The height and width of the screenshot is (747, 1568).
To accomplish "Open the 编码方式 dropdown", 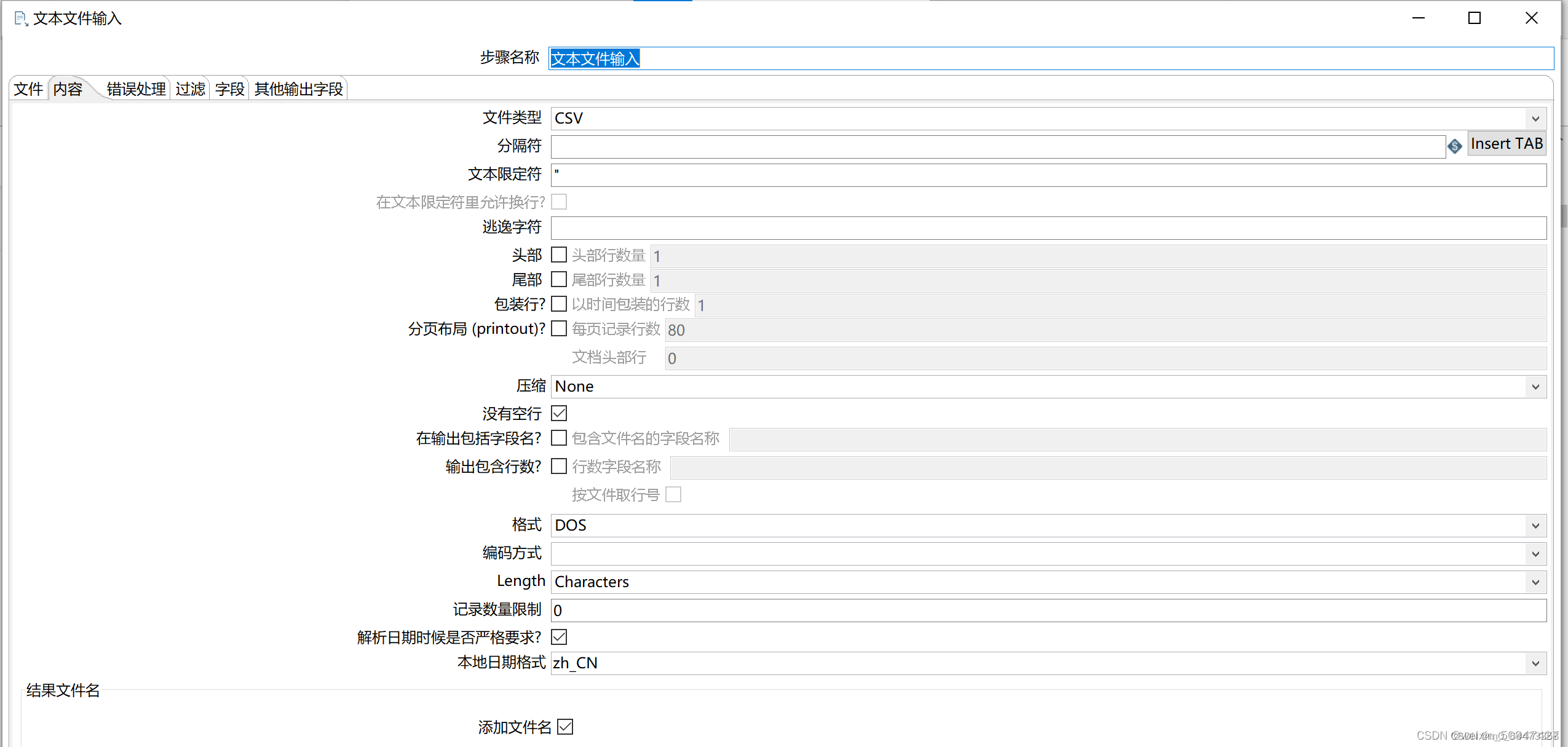I will (1535, 553).
